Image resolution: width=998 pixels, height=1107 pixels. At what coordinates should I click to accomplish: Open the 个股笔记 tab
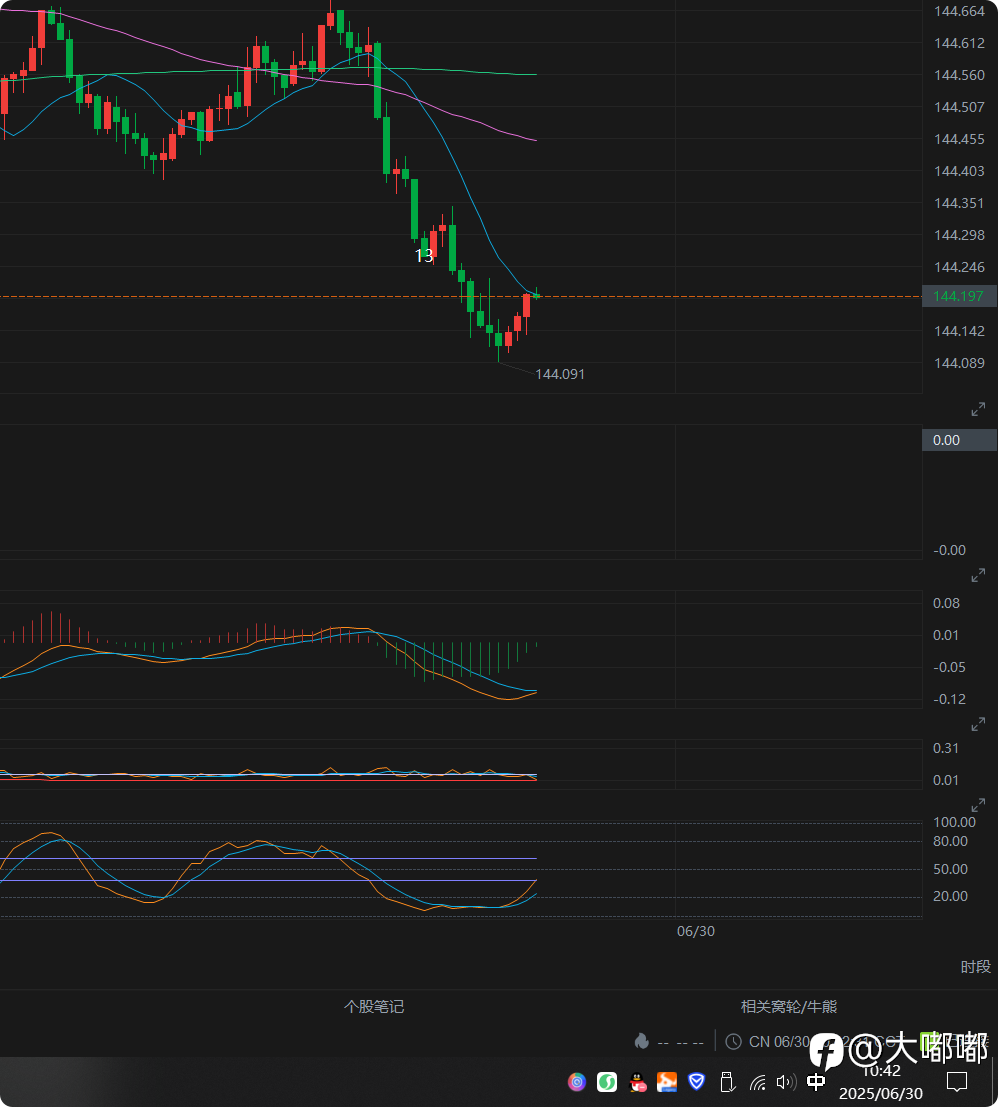[x=374, y=1007]
